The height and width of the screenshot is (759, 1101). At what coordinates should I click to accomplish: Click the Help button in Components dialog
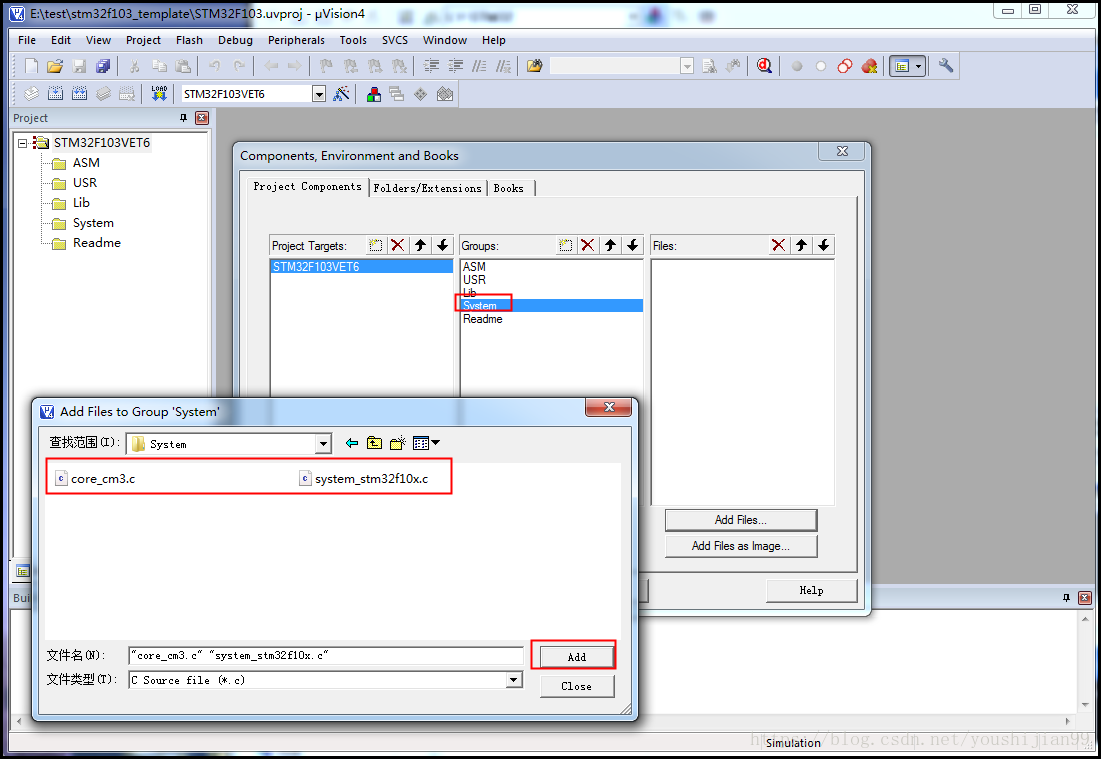pyautogui.click(x=812, y=590)
